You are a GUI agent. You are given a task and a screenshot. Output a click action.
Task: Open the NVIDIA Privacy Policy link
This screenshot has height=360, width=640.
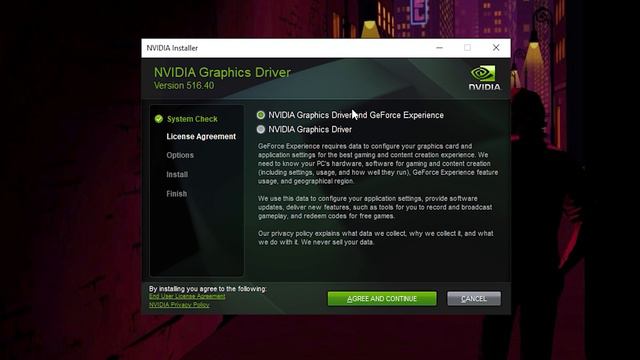[x=179, y=305]
